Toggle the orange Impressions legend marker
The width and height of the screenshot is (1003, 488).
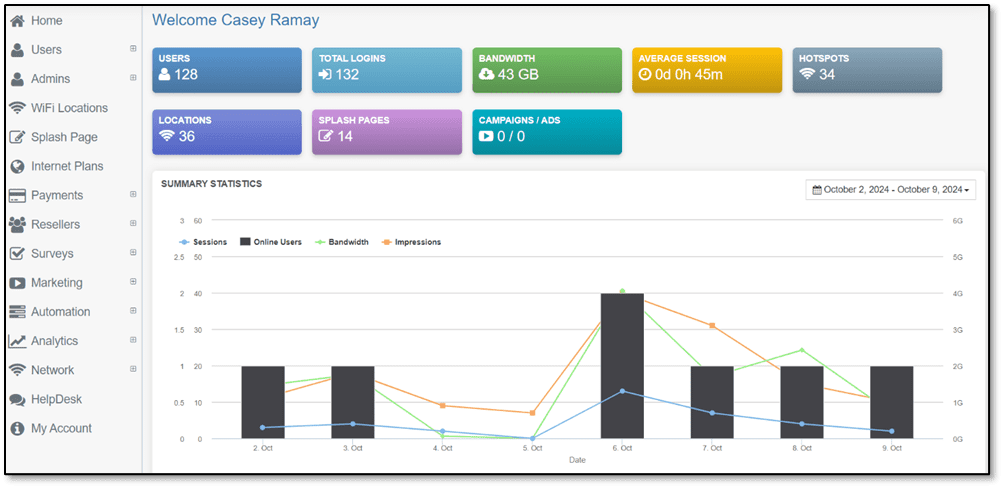(387, 242)
